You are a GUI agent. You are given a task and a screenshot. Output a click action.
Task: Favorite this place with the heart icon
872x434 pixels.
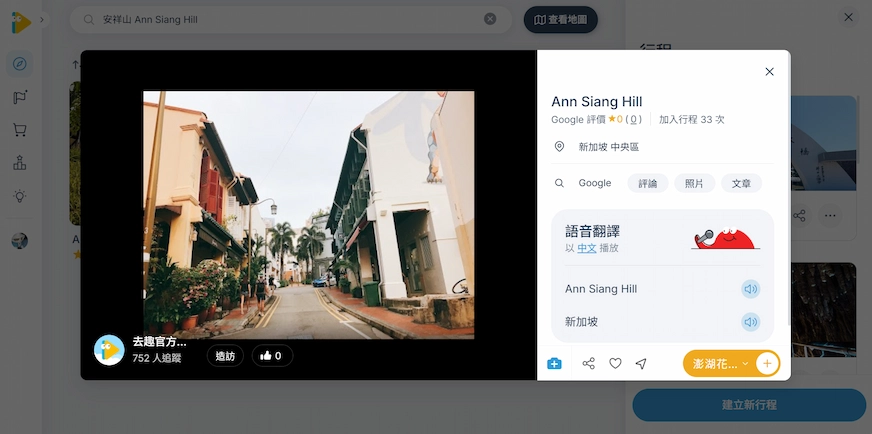(x=615, y=363)
